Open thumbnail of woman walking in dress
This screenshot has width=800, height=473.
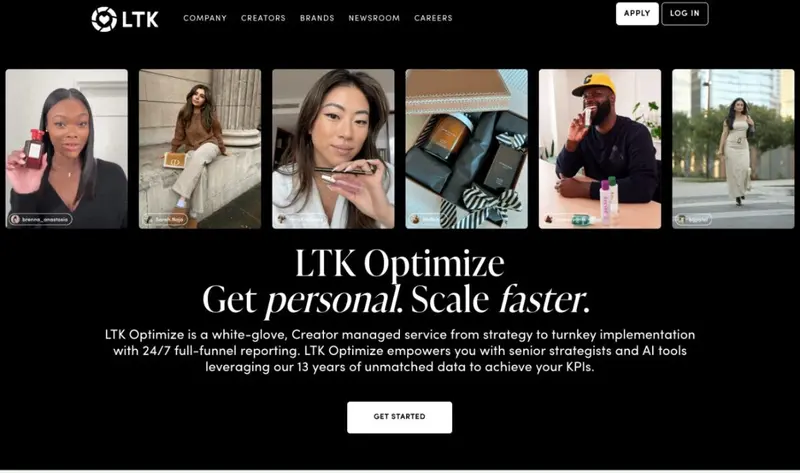pos(733,148)
